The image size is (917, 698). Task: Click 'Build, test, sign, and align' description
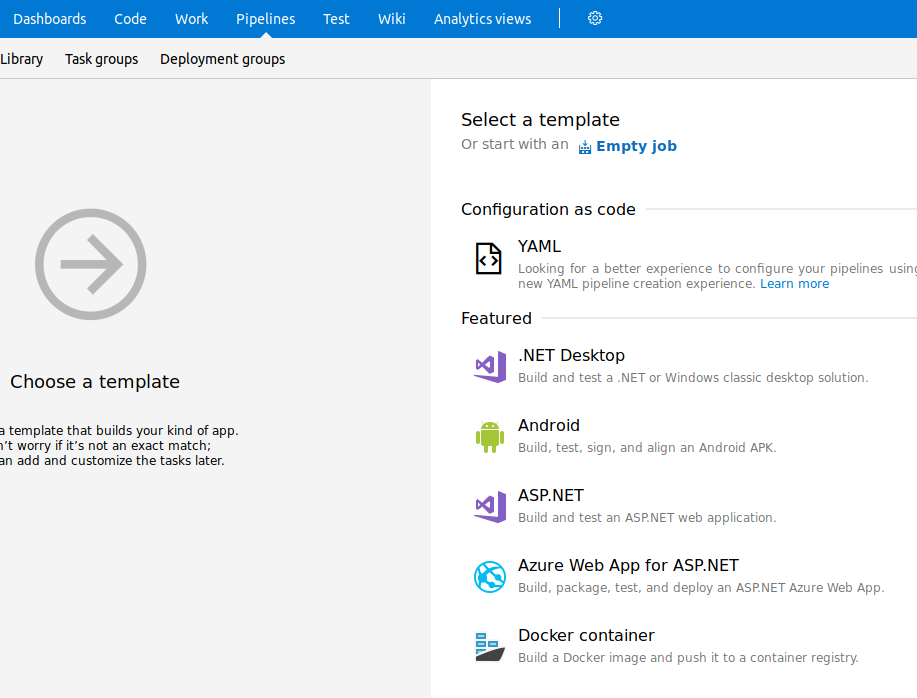tap(647, 448)
